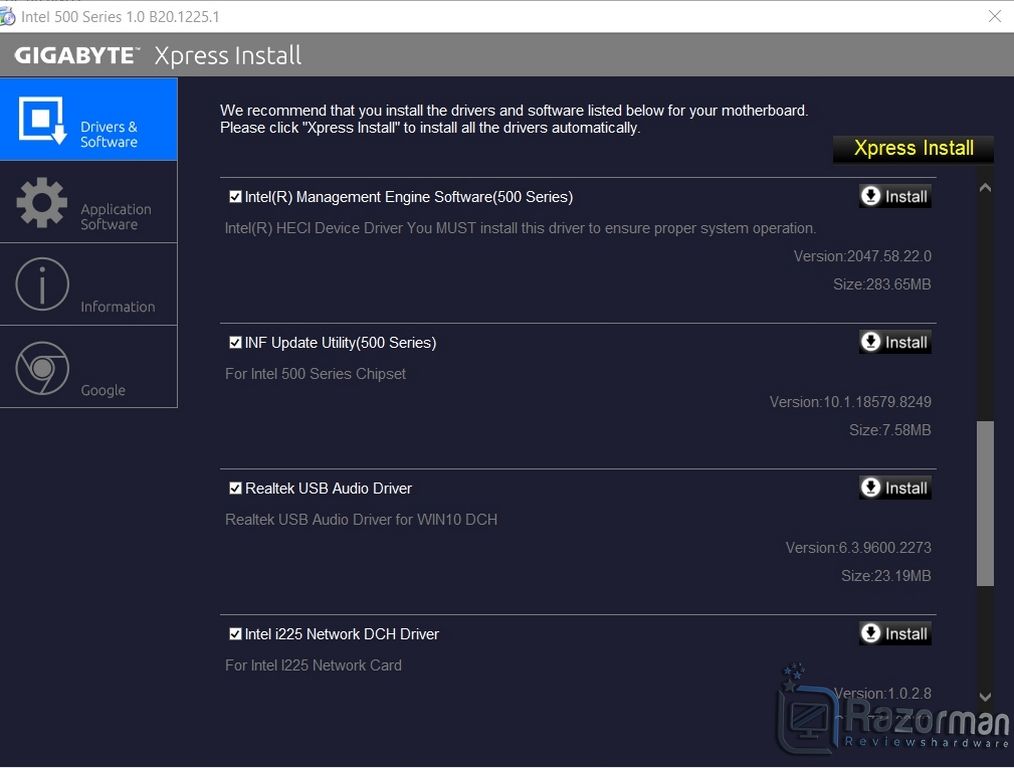Click "For Intel 500 Series Chipset" description

coord(316,374)
